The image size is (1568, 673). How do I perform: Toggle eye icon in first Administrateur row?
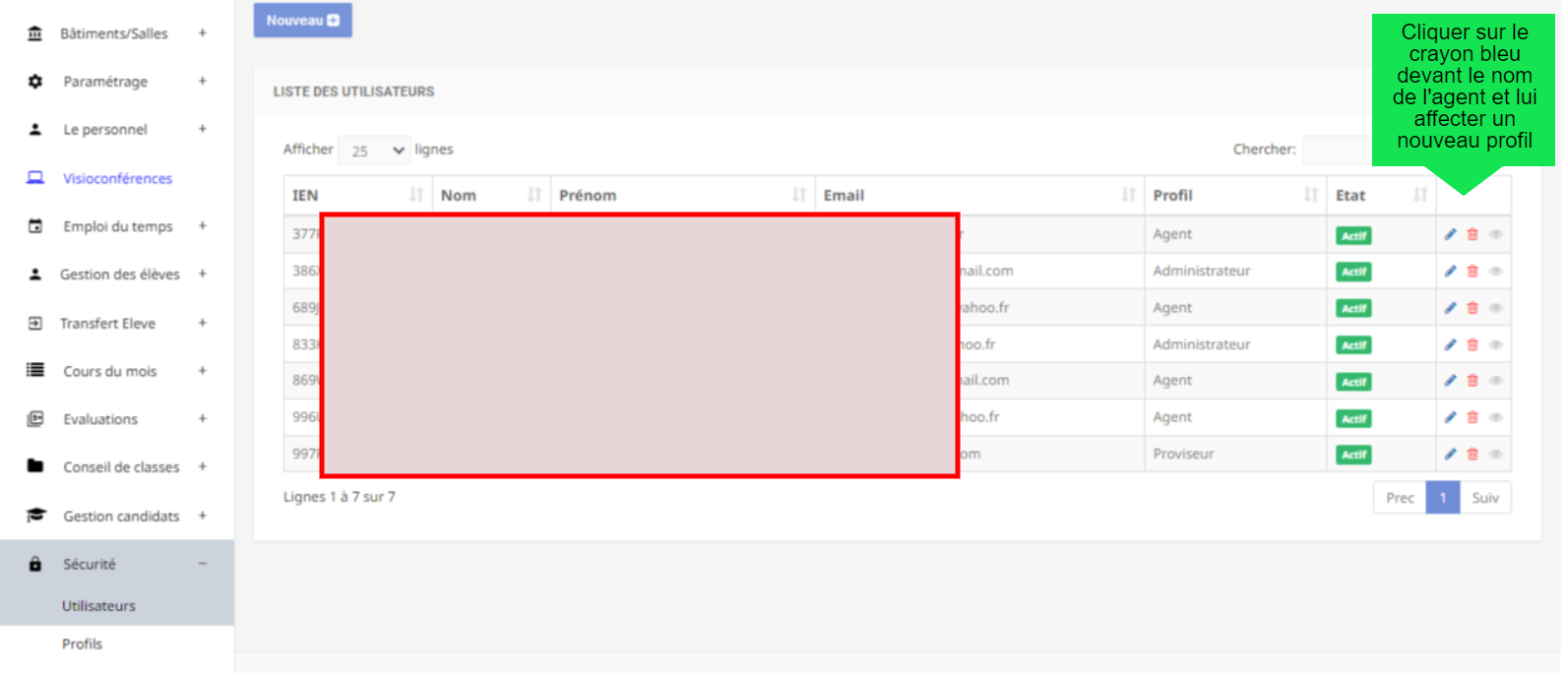1495,272
